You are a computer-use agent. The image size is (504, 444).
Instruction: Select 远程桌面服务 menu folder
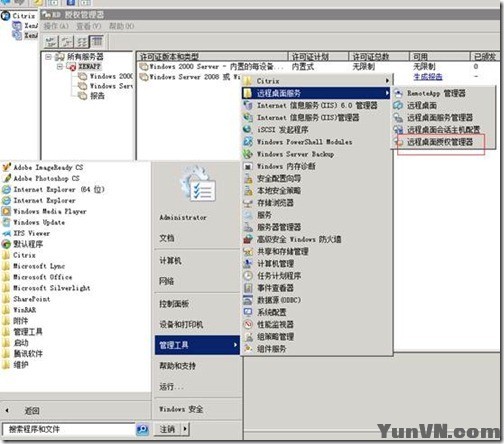[x=316, y=93]
